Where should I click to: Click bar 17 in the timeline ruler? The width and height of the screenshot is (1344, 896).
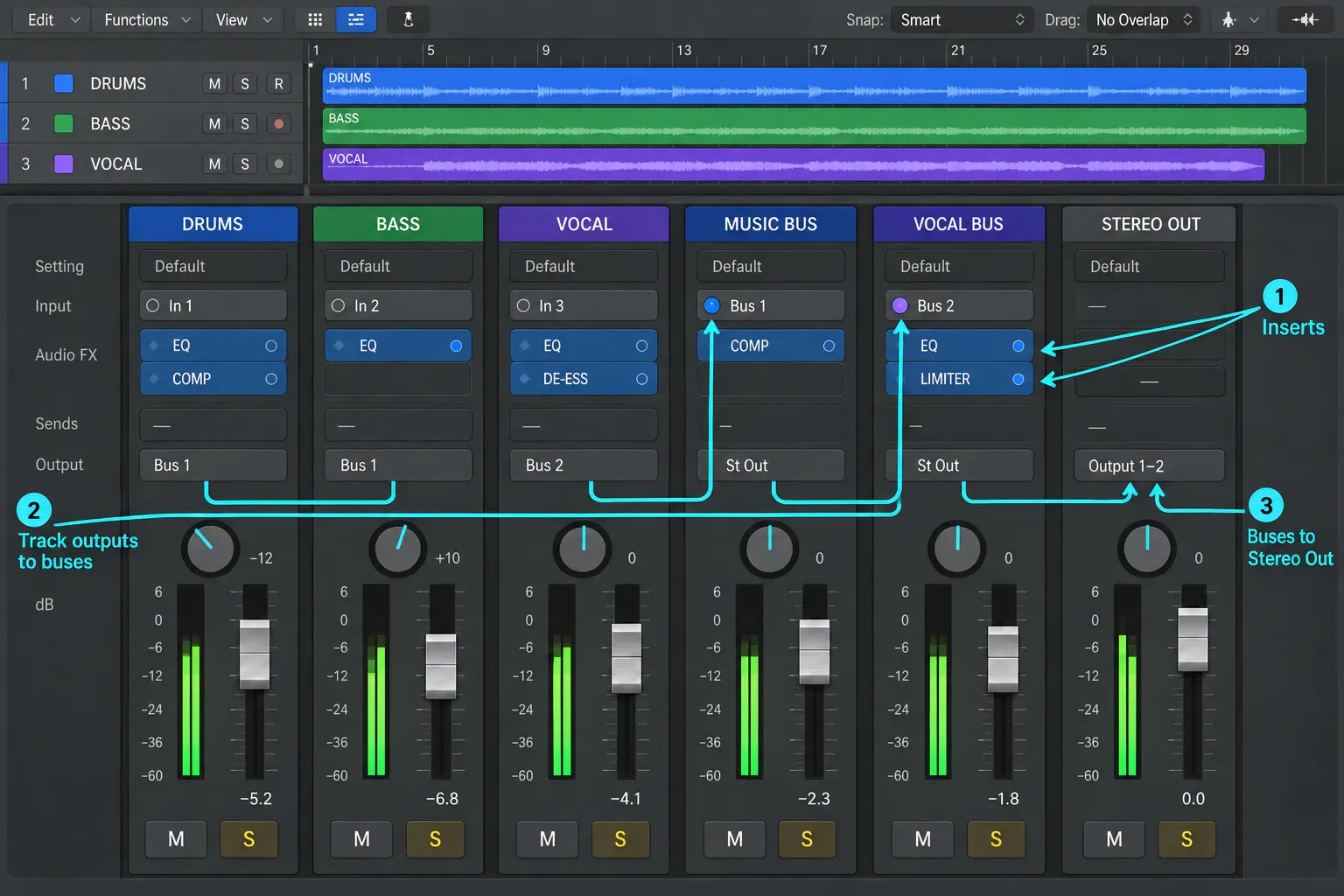pyautogui.click(x=819, y=50)
